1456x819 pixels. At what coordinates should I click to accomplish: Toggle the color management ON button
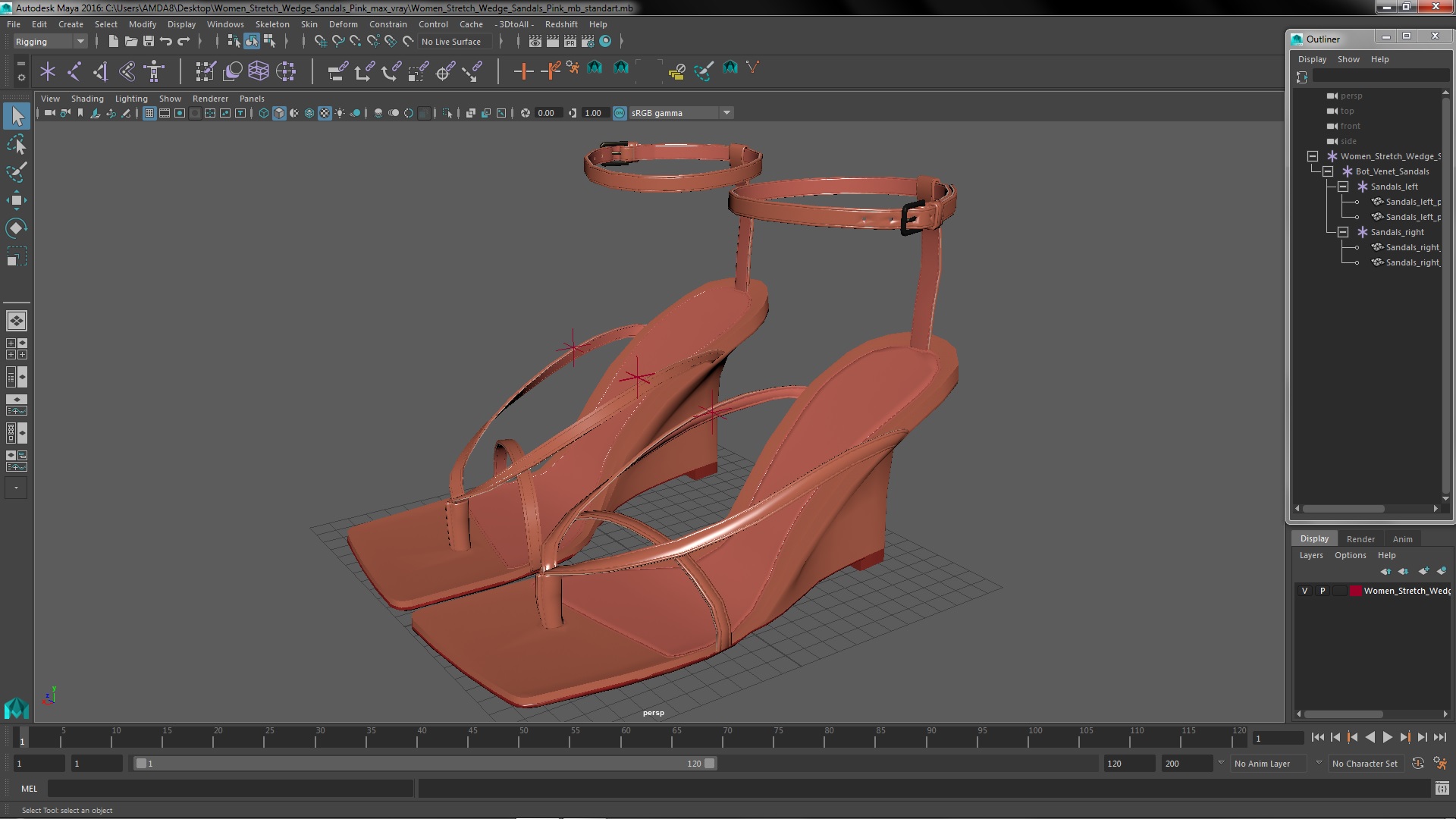coord(620,113)
